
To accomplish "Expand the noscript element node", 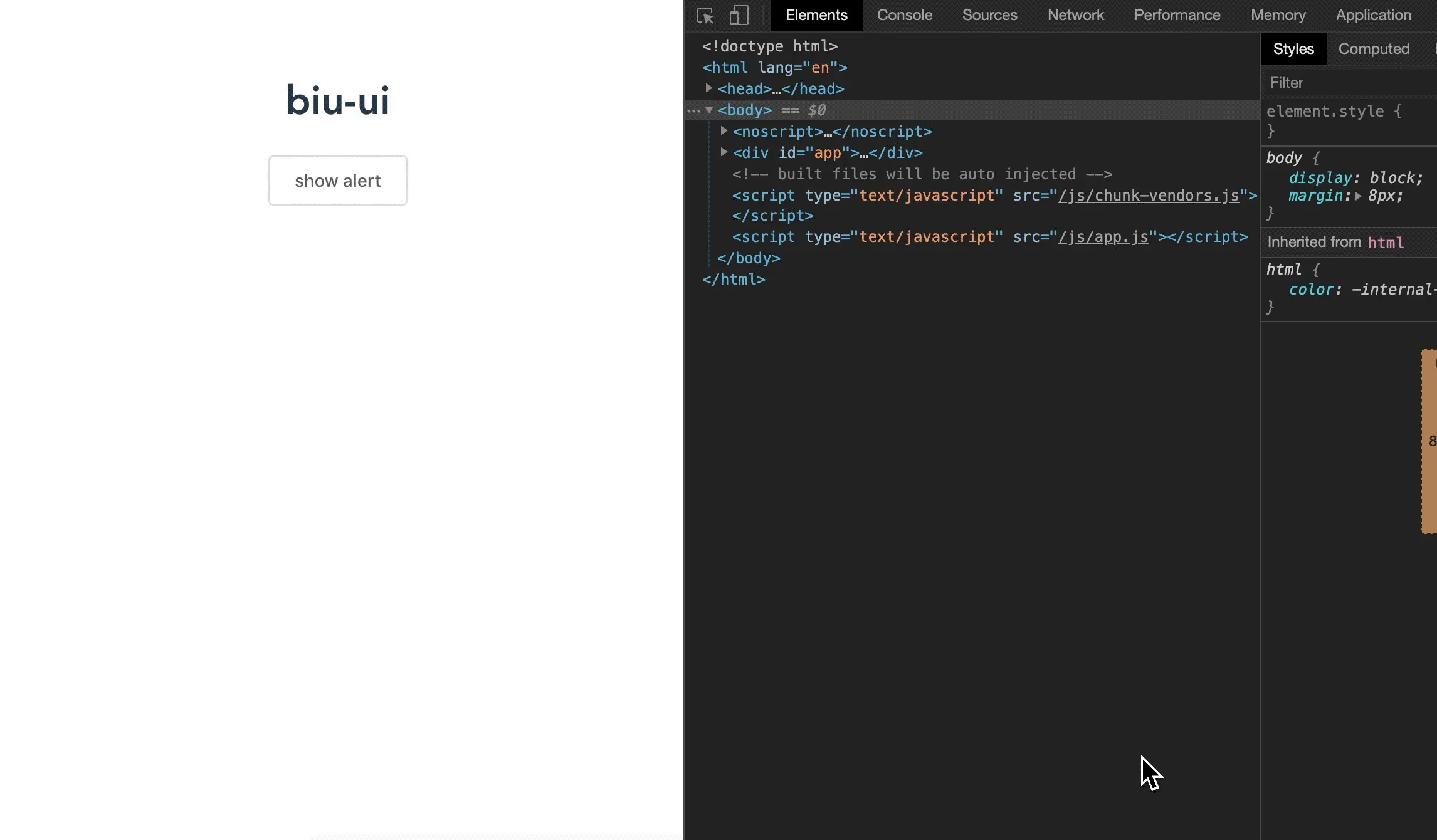I will pos(724,131).
